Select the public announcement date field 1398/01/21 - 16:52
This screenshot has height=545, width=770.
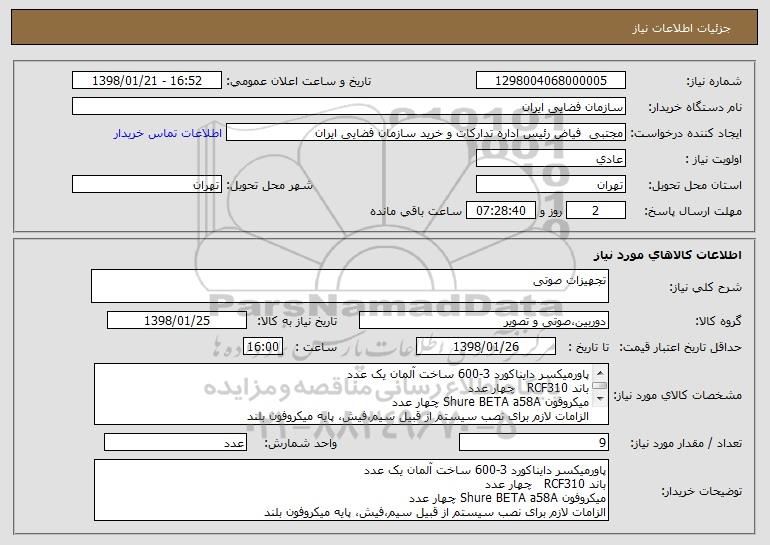pos(147,80)
